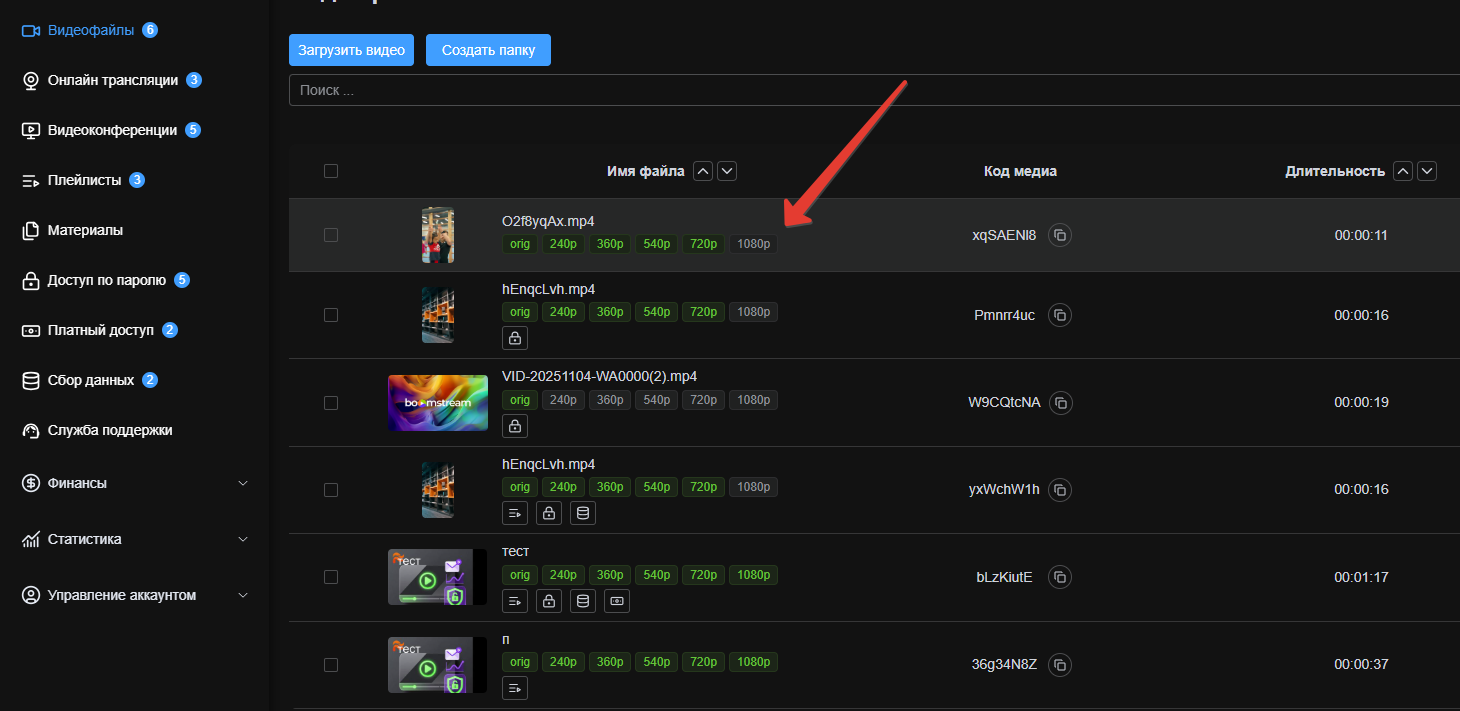Tick the select-all checkbox in table header
The height and width of the screenshot is (711, 1460).
point(331,171)
